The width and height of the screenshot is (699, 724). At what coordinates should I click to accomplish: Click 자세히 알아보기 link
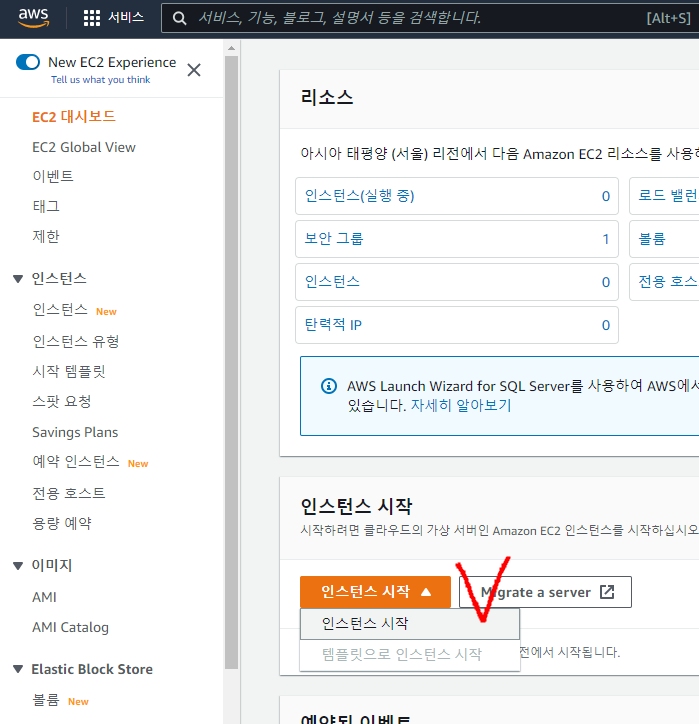pyautogui.click(x=461, y=405)
